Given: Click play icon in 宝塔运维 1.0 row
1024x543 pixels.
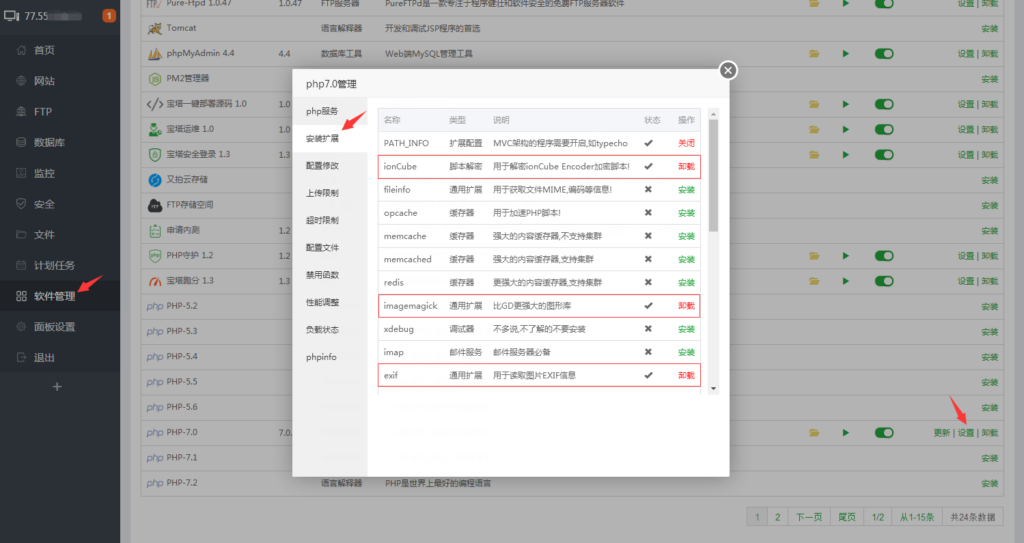Looking at the screenshot, I should 846,129.
